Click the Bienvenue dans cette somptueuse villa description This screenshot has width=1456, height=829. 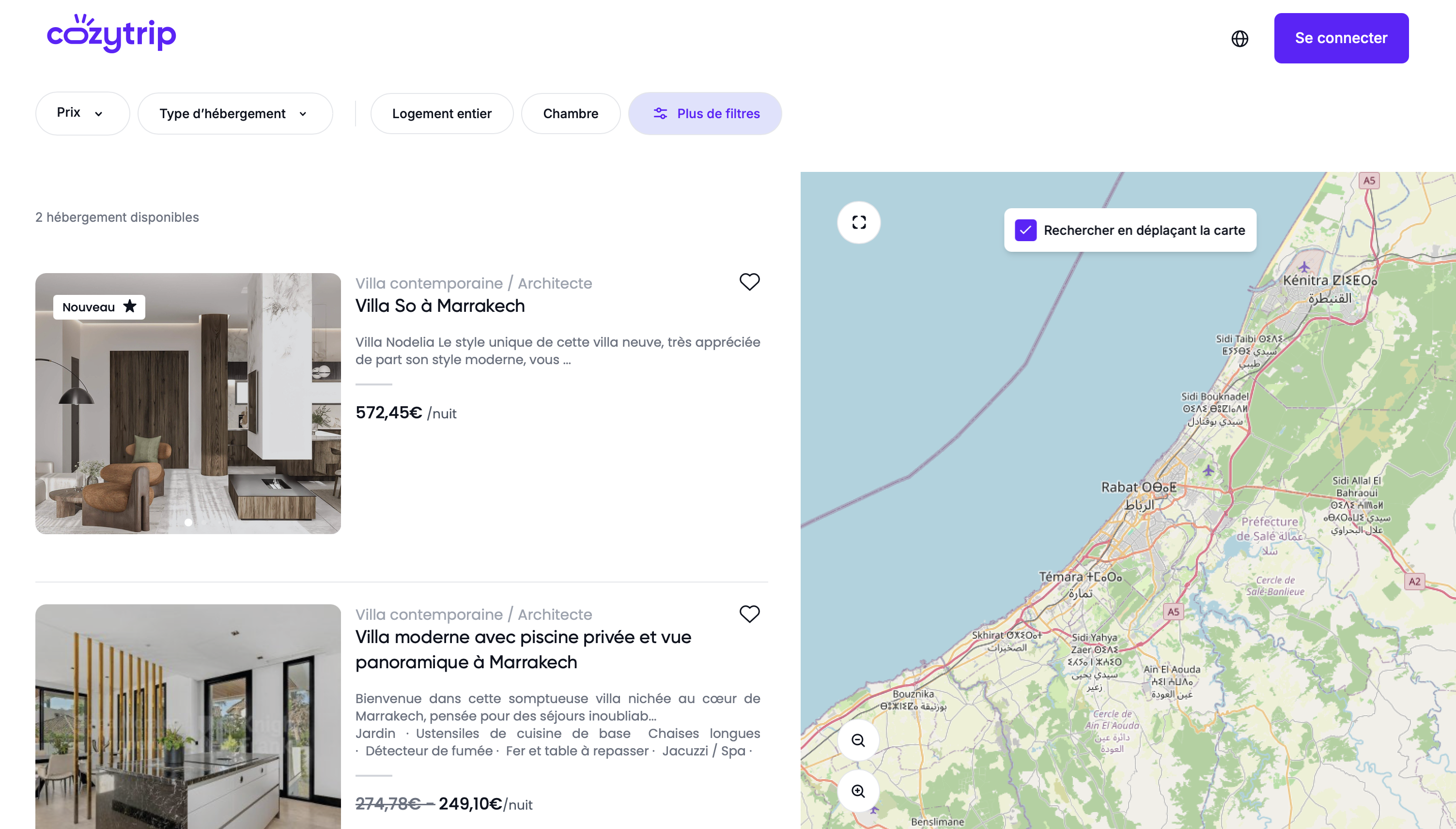pyautogui.click(x=558, y=706)
